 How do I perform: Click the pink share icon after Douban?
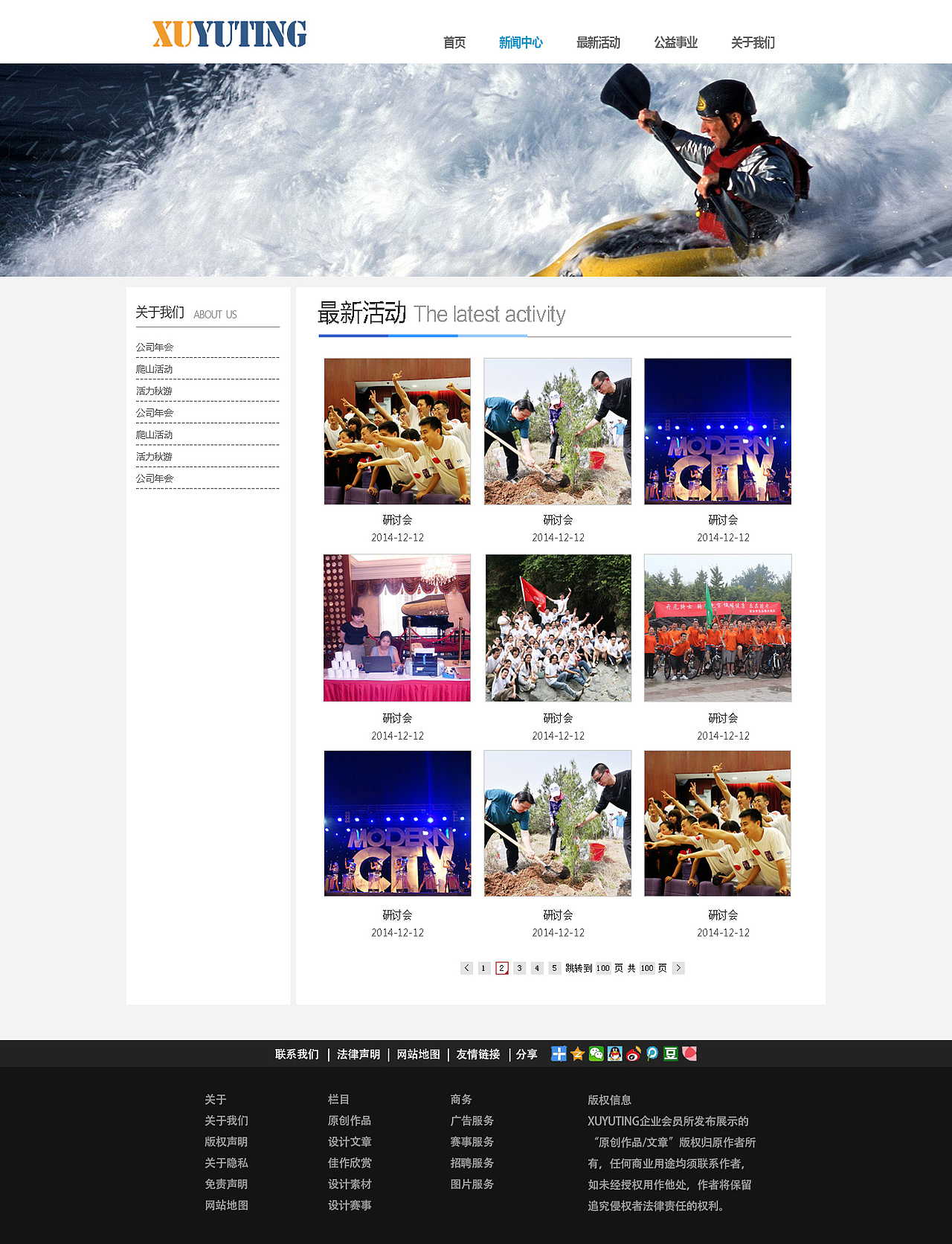click(x=689, y=1054)
